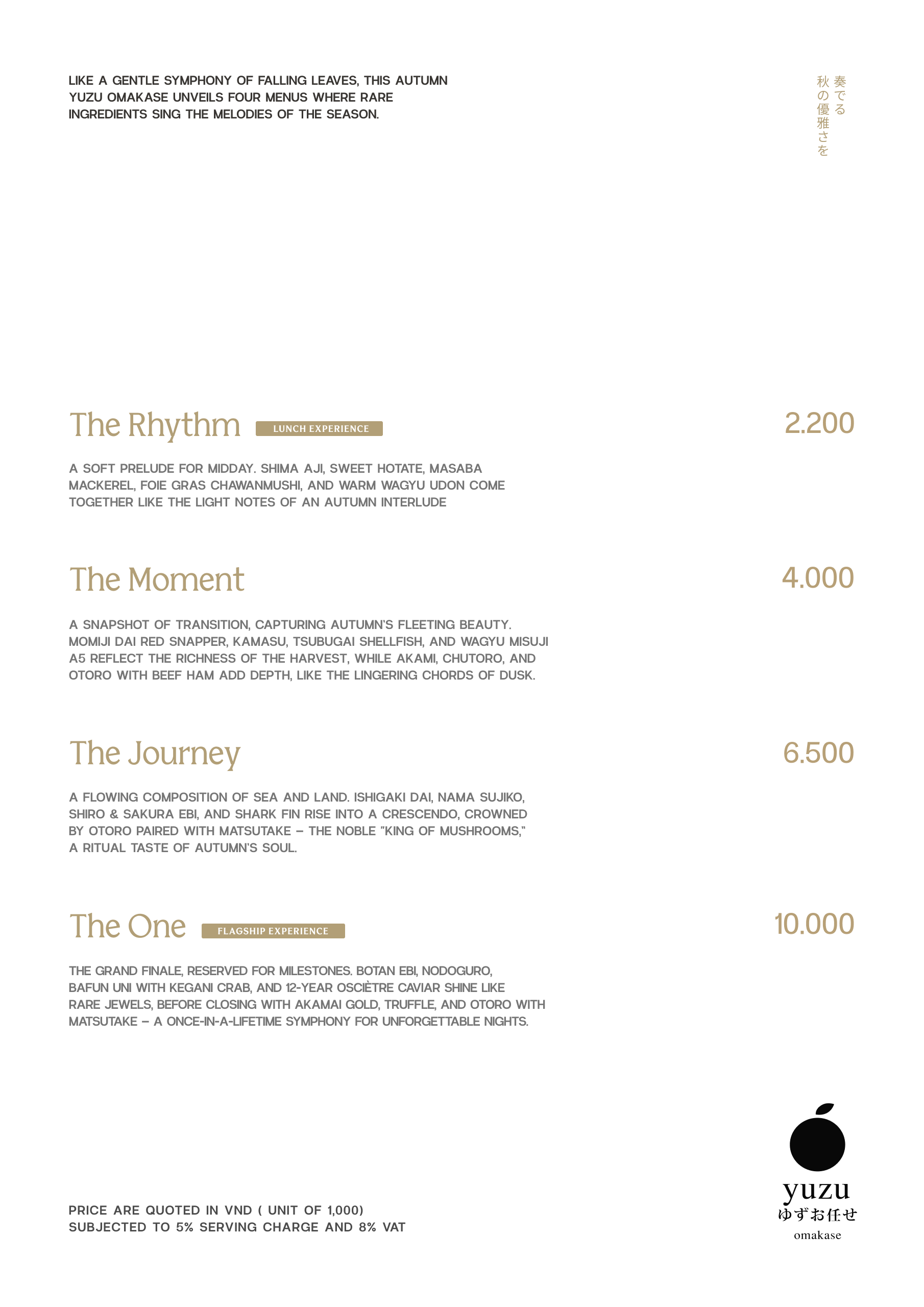Click The One's grand finale description

(x=306, y=996)
